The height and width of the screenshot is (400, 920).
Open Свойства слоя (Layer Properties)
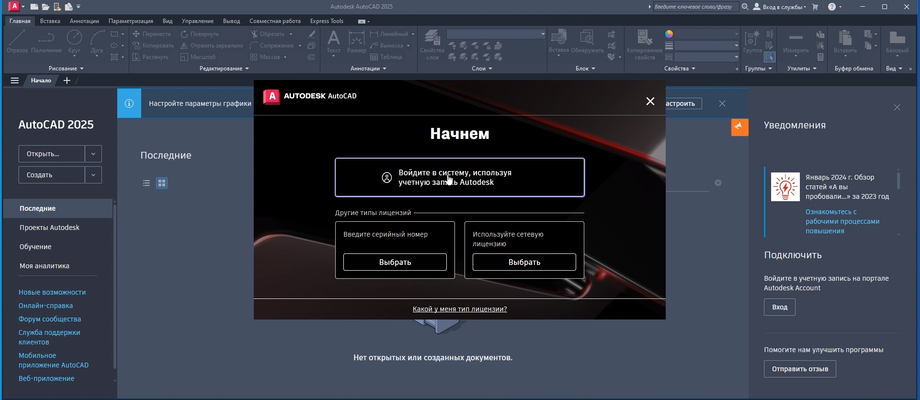(432, 45)
